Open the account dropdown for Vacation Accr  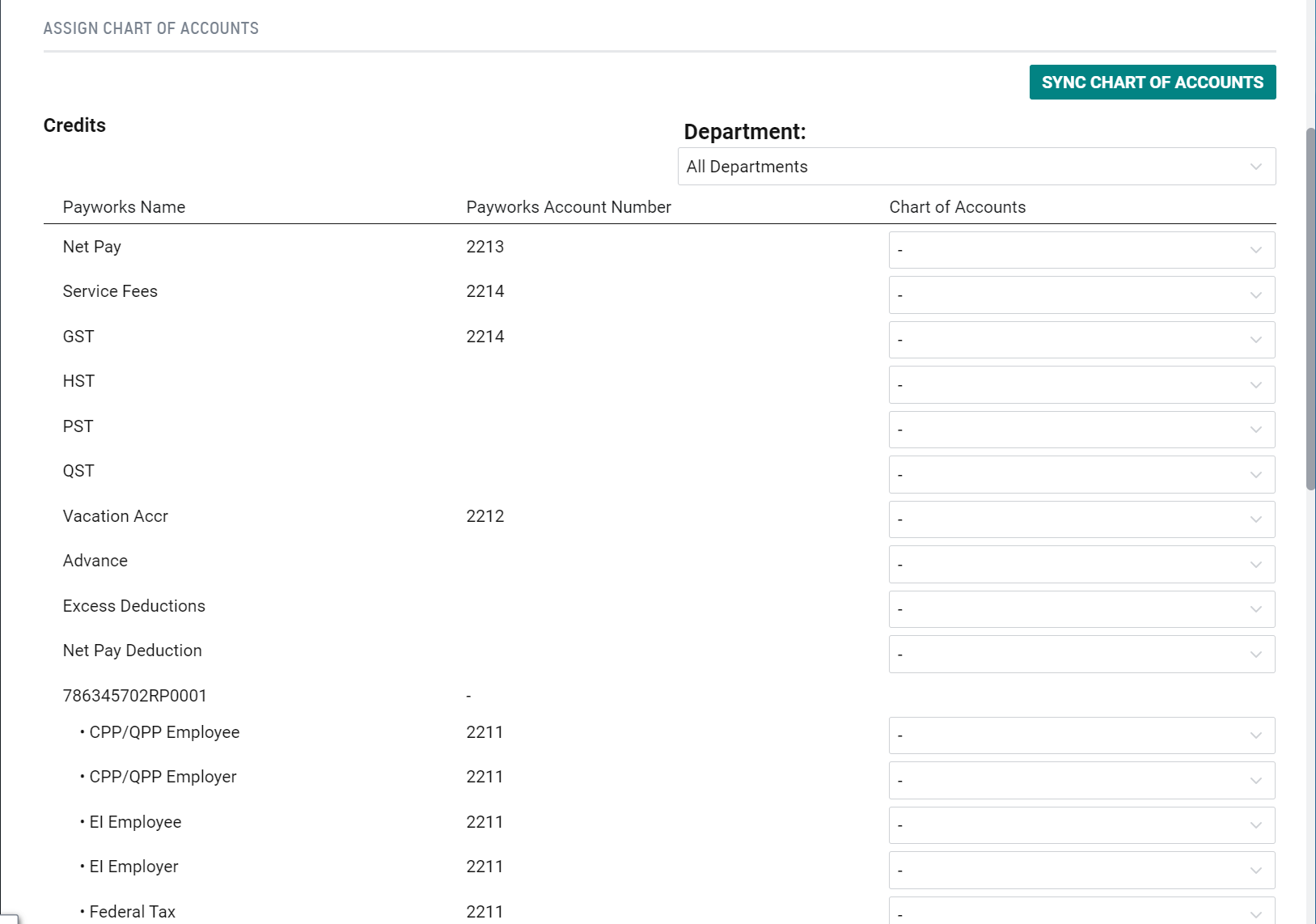coord(1081,519)
